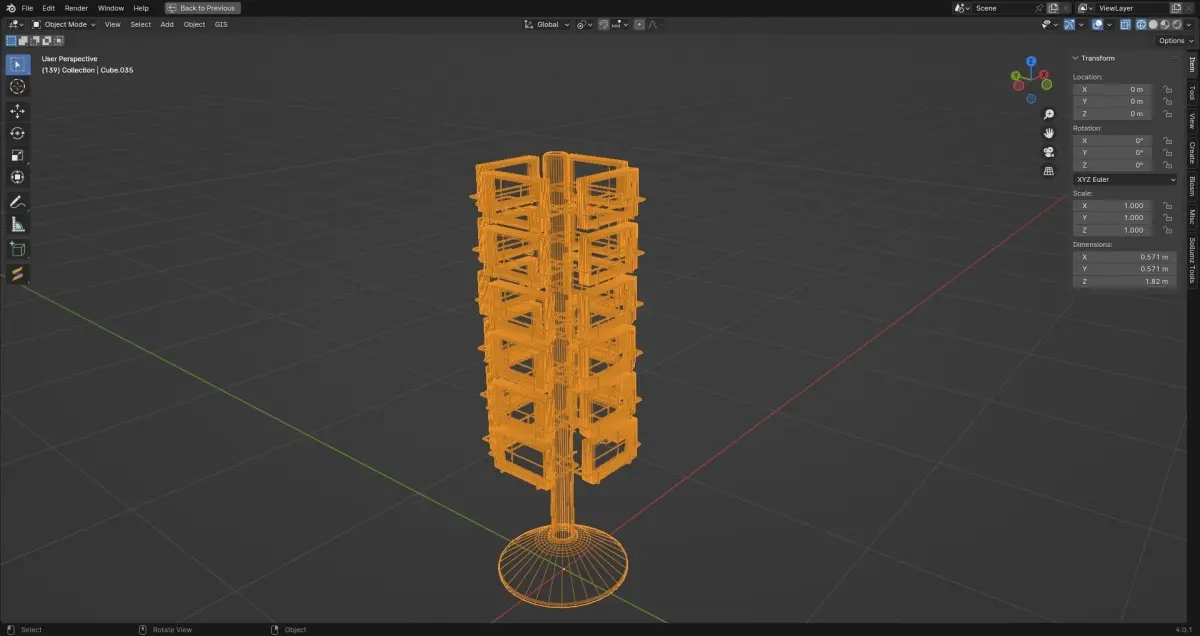Click the Back to Previous button
Screen dimensions: 1200x636
(x=203, y=8)
